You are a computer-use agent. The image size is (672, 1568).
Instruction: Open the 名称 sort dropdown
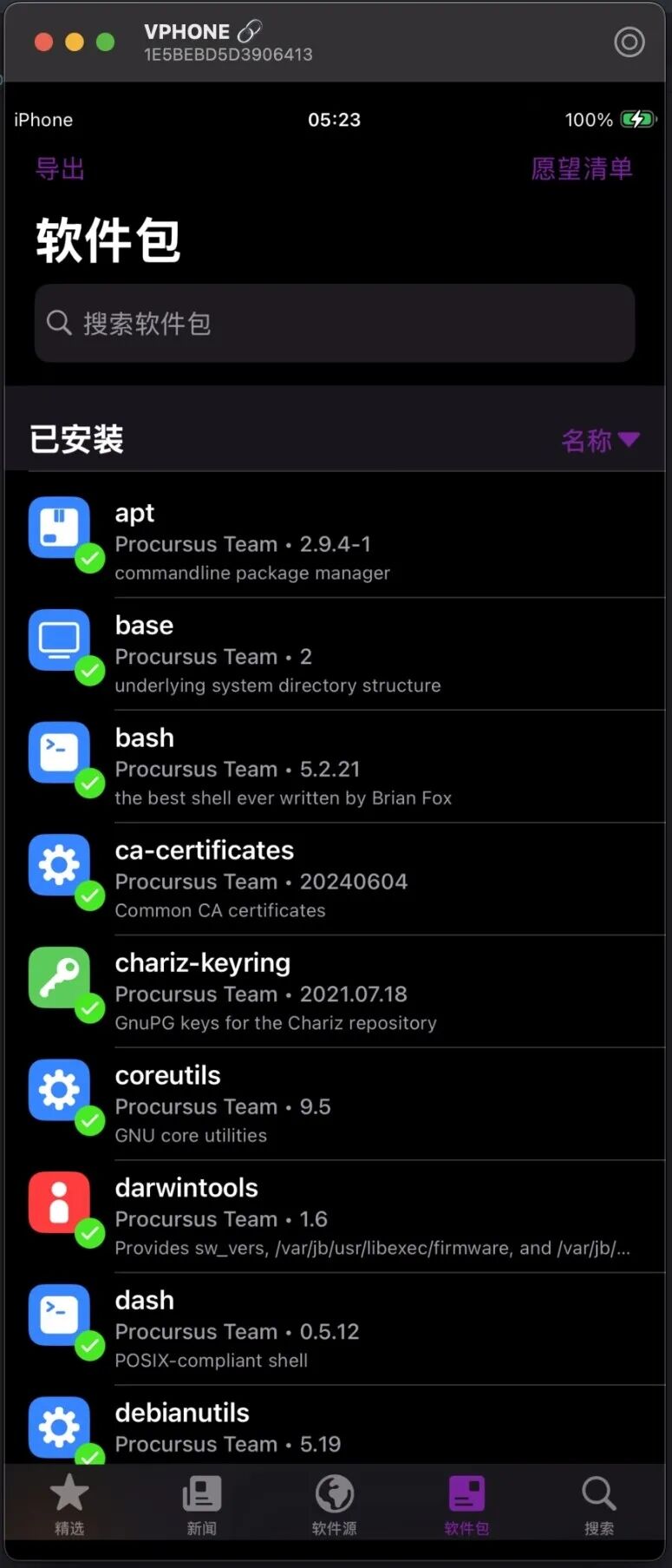coord(600,440)
